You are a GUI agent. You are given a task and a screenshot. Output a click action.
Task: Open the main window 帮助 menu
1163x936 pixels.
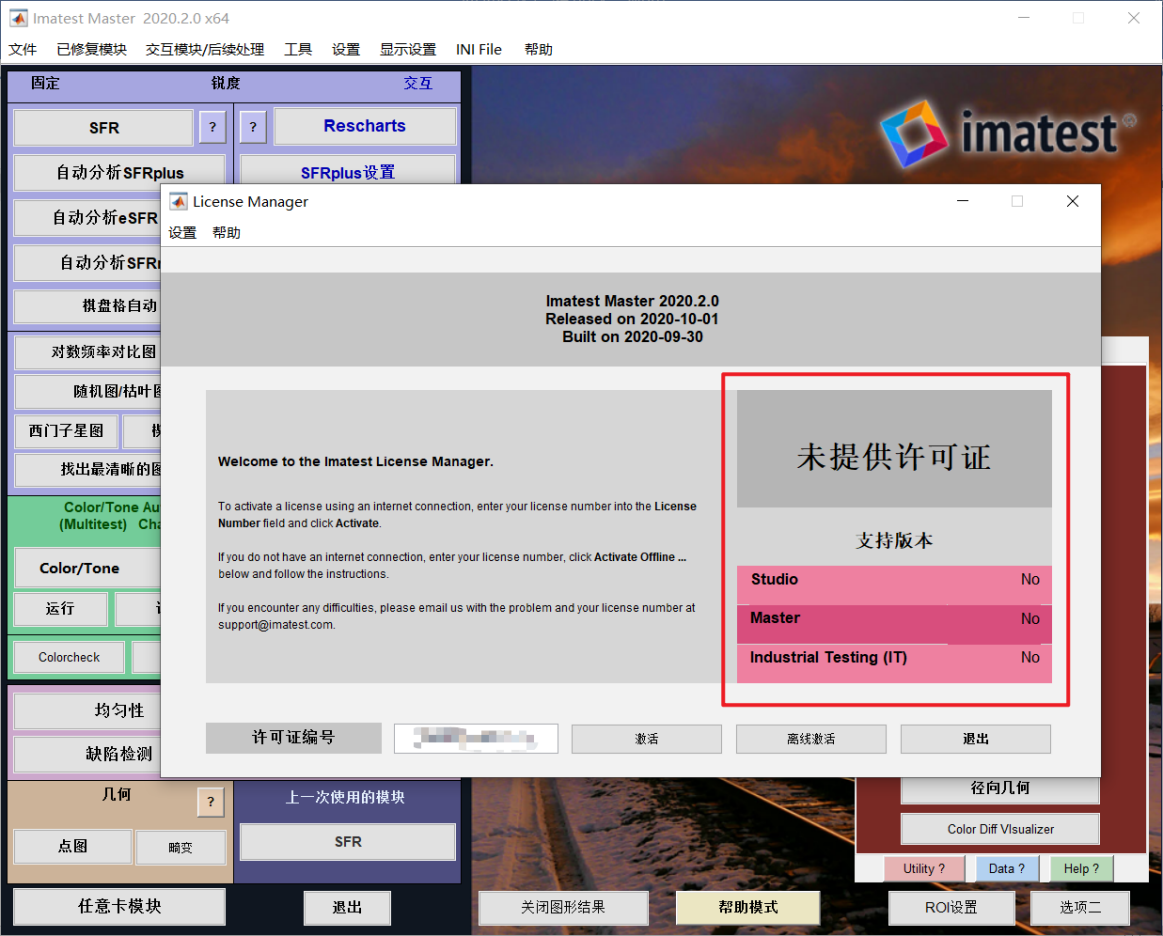(x=538, y=50)
